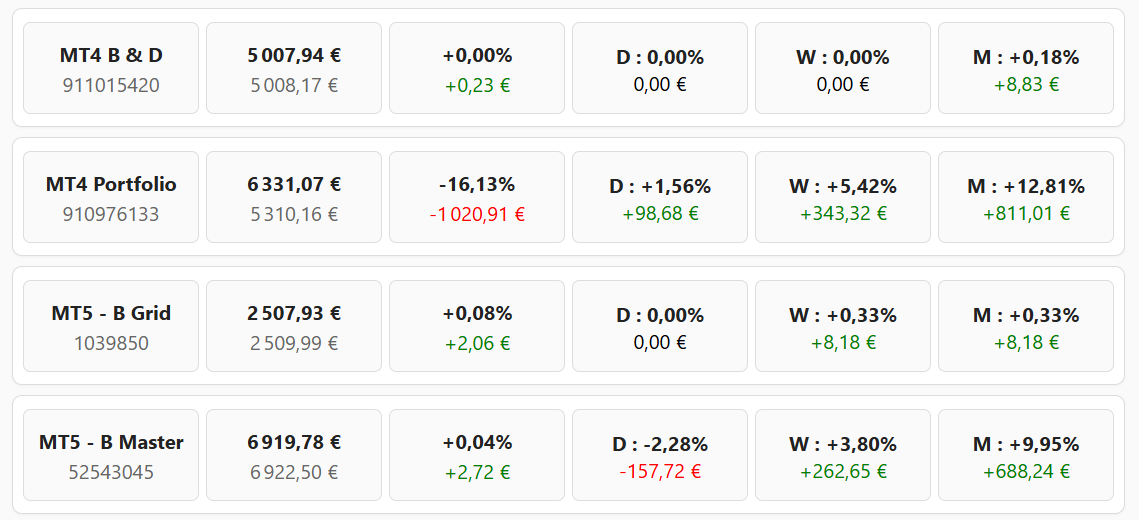Open the MT5 - B Master account card
This screenshot has height=520, width=1139.
point(111,455)
